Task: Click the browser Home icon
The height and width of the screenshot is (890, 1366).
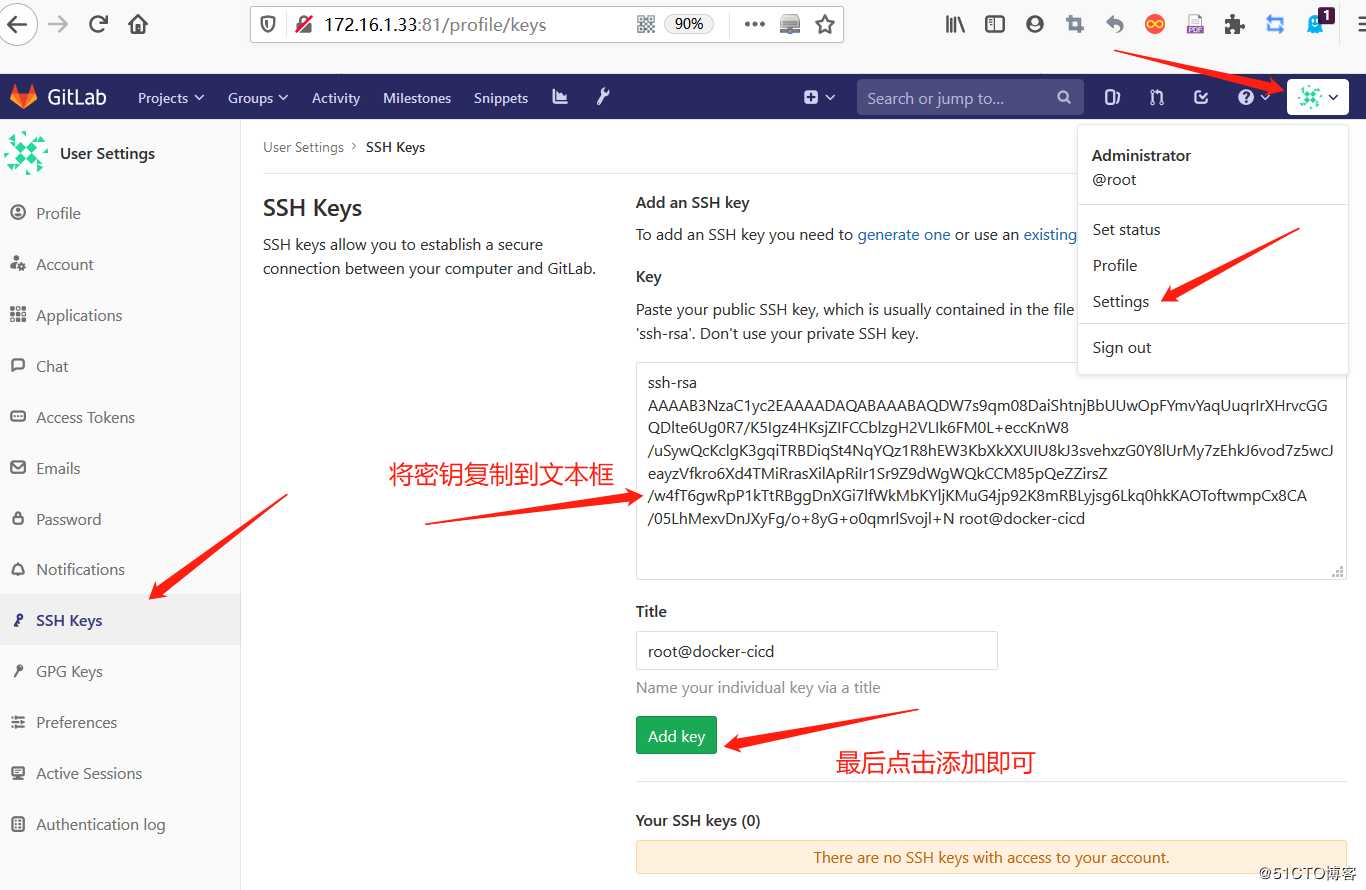Action: coord(138,25)
